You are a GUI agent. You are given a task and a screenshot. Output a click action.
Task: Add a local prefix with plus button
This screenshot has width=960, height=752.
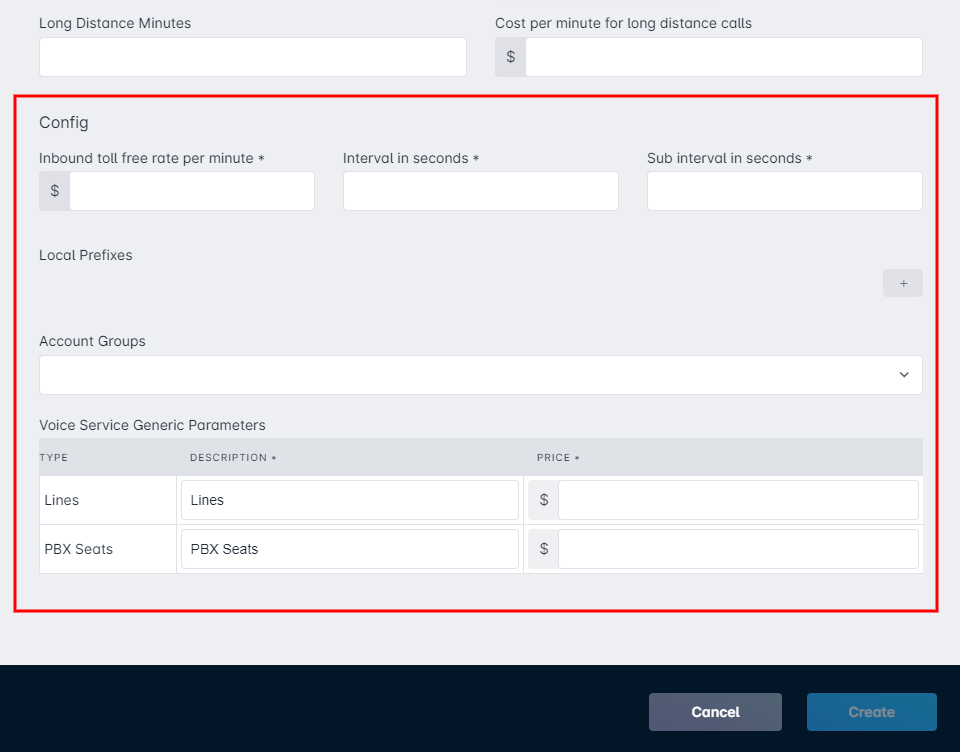pyautogui.click(x=902, y=283)
